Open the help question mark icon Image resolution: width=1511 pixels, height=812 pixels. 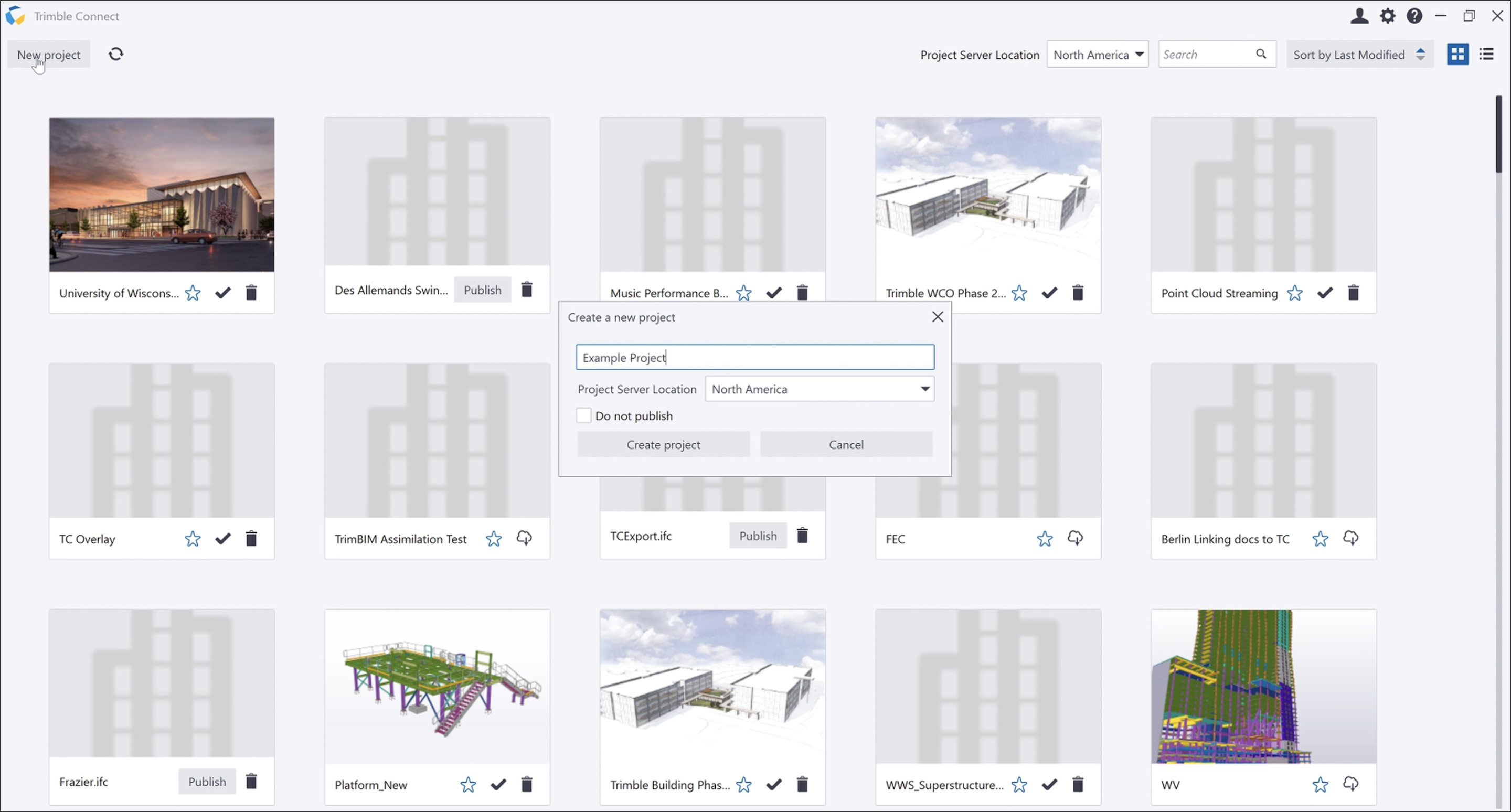[1414, 16]
